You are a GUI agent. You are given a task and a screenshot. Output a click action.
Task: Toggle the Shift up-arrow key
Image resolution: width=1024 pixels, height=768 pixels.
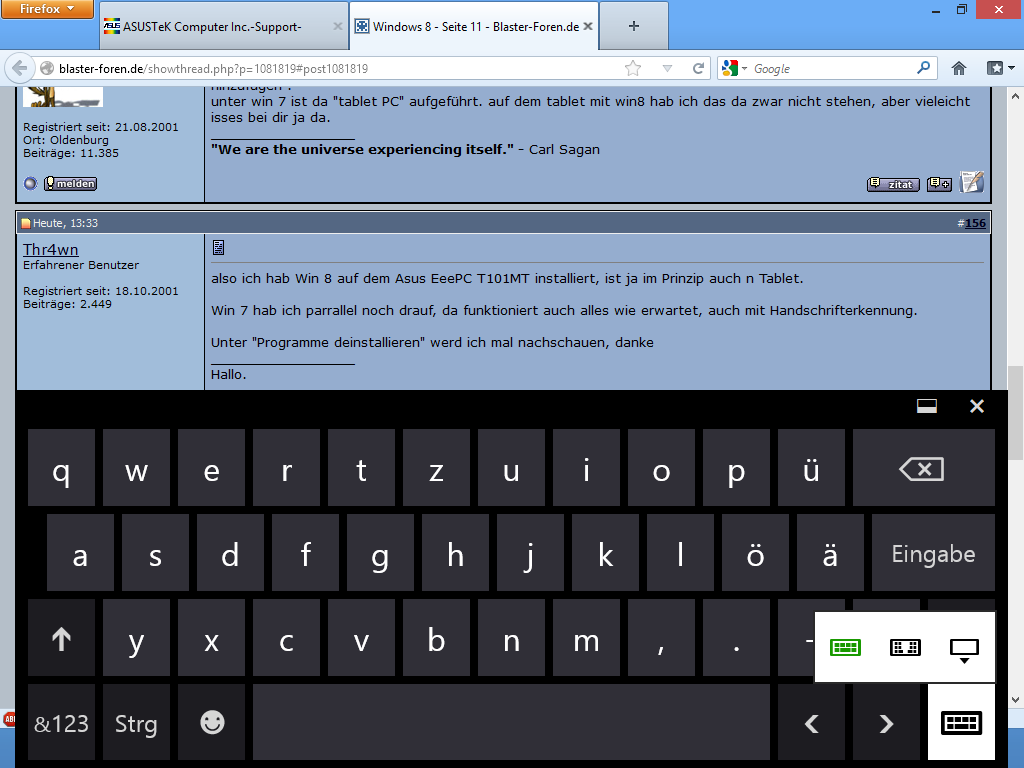click(61, 640)
